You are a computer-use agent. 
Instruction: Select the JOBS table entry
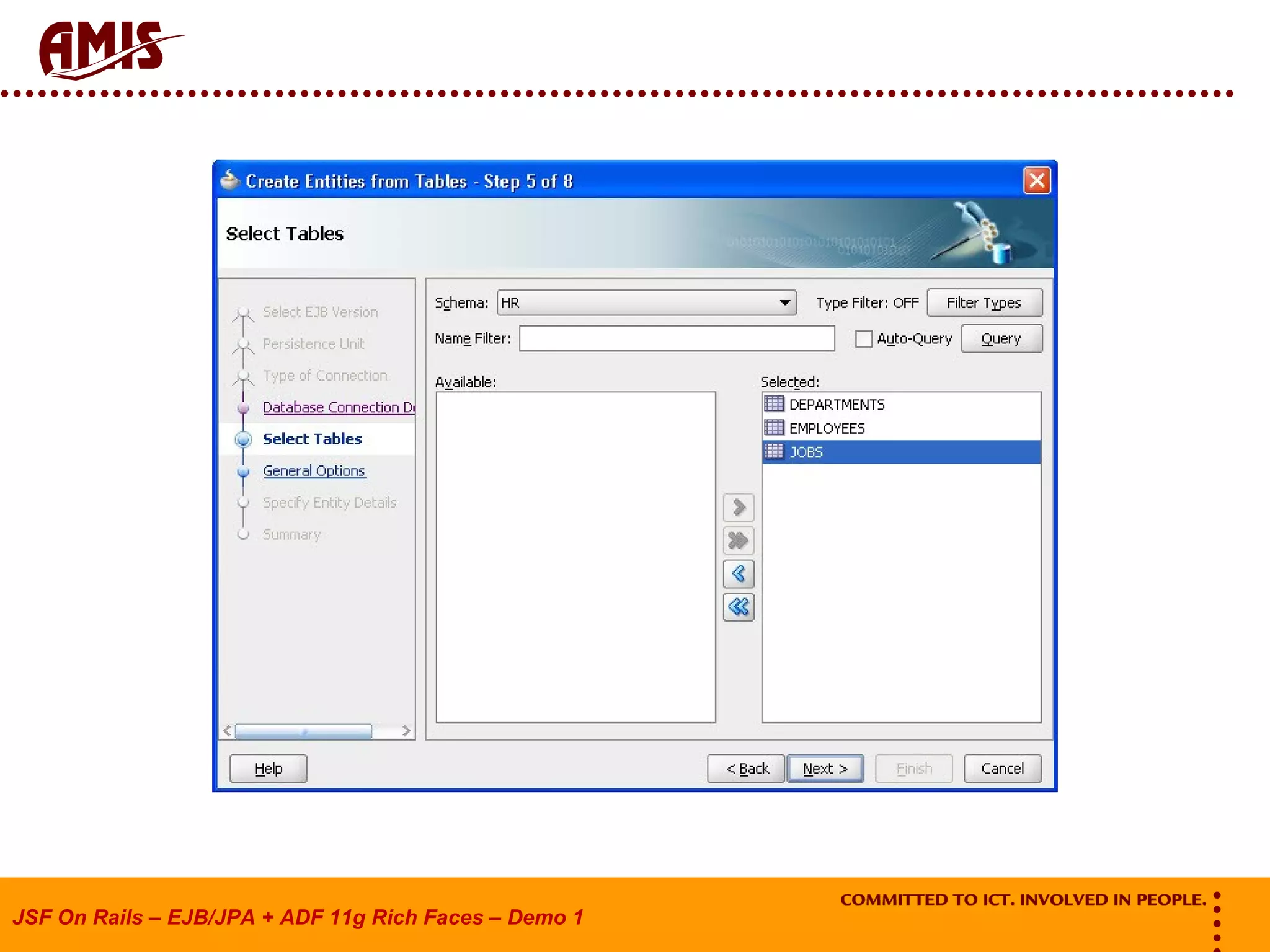point(806,452)
